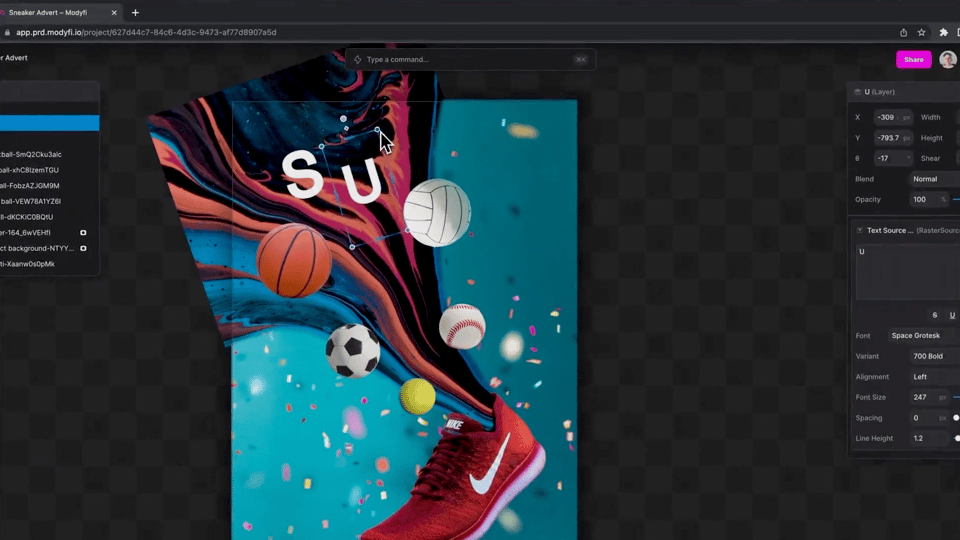Open the Alignment dropdown showing Left
This screenshot has width=960, height=540.
[x=934, y=377]
